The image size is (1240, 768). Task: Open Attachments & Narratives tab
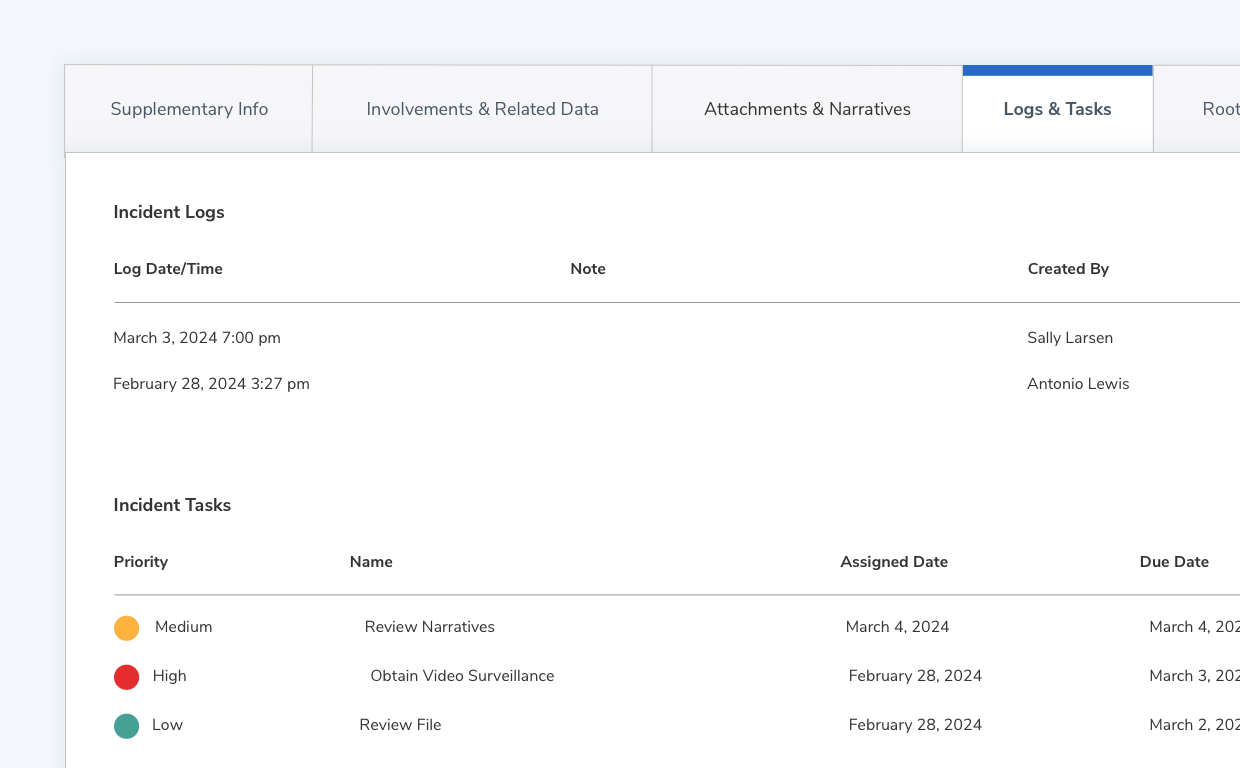807,109
